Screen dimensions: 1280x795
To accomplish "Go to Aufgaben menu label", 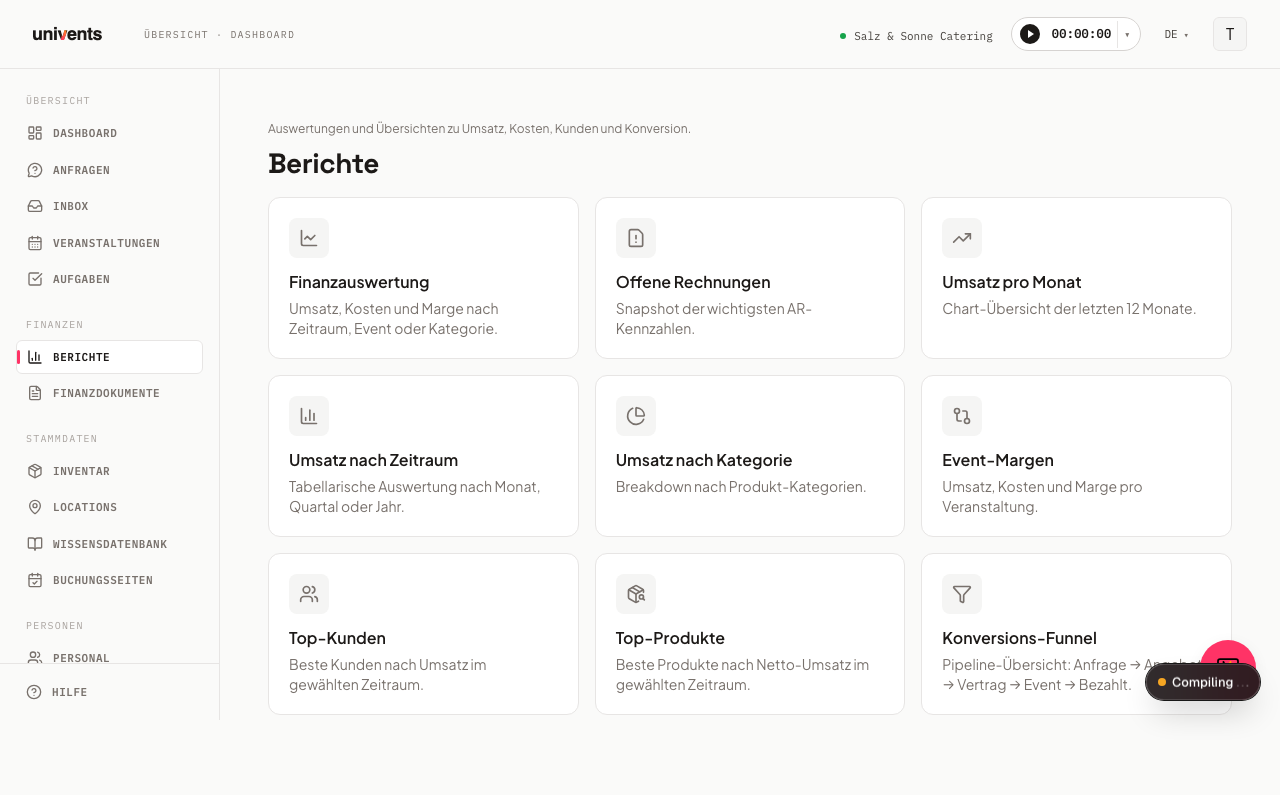I will click(x=81, y=279).
